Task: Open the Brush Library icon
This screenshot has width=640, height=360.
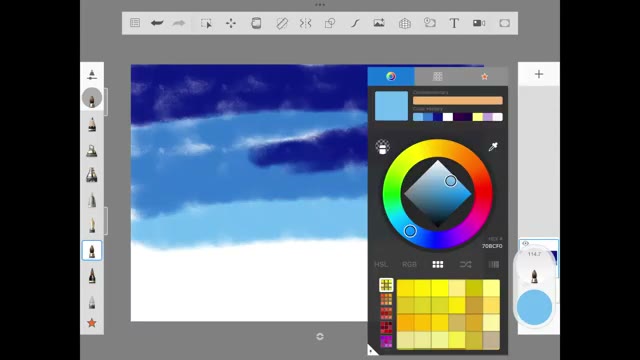Action: click(92, 74)
